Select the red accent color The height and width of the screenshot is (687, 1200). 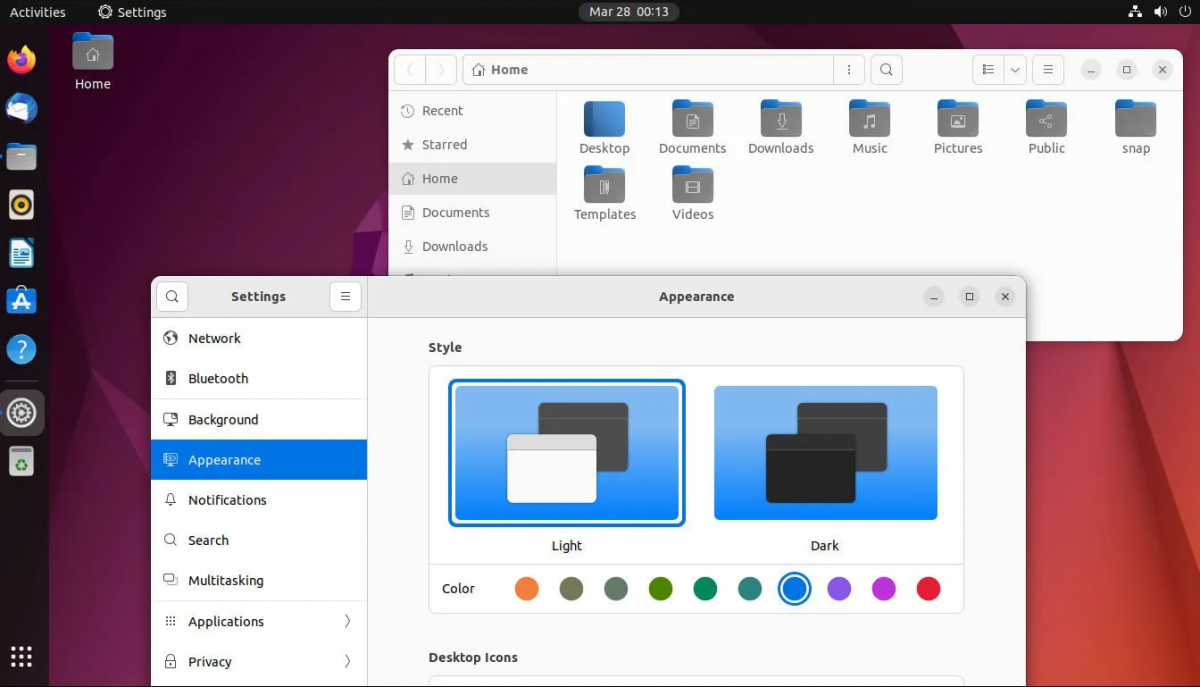(x=928, y=589)
